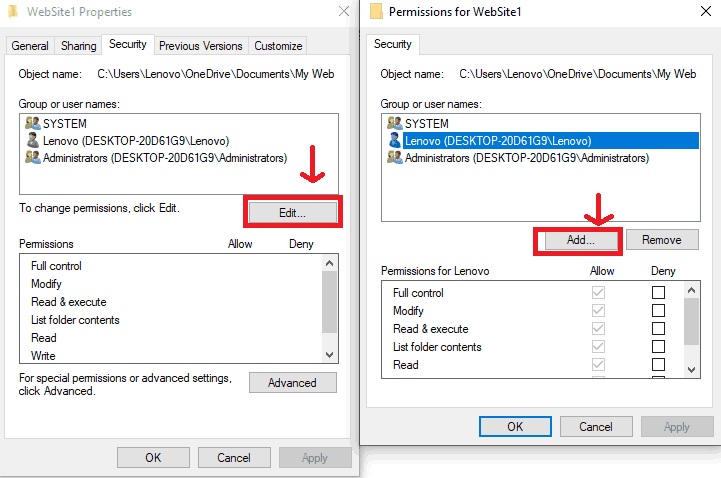Close the WebSite1 Properties window
The height and width of the screenshot is (478, 721).
(344, 12)
